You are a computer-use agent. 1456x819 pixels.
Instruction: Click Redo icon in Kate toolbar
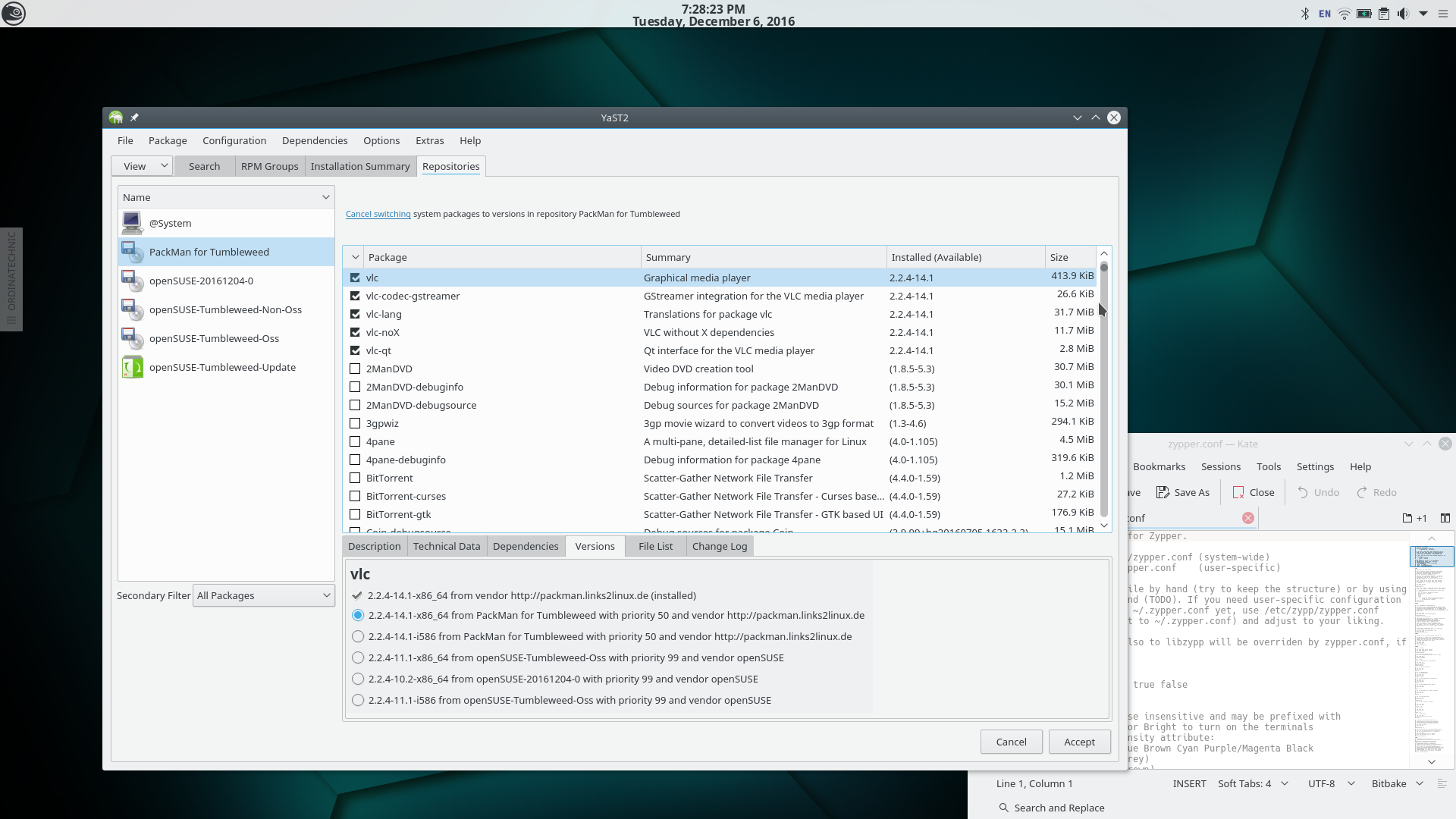(x=1362, y=492)
